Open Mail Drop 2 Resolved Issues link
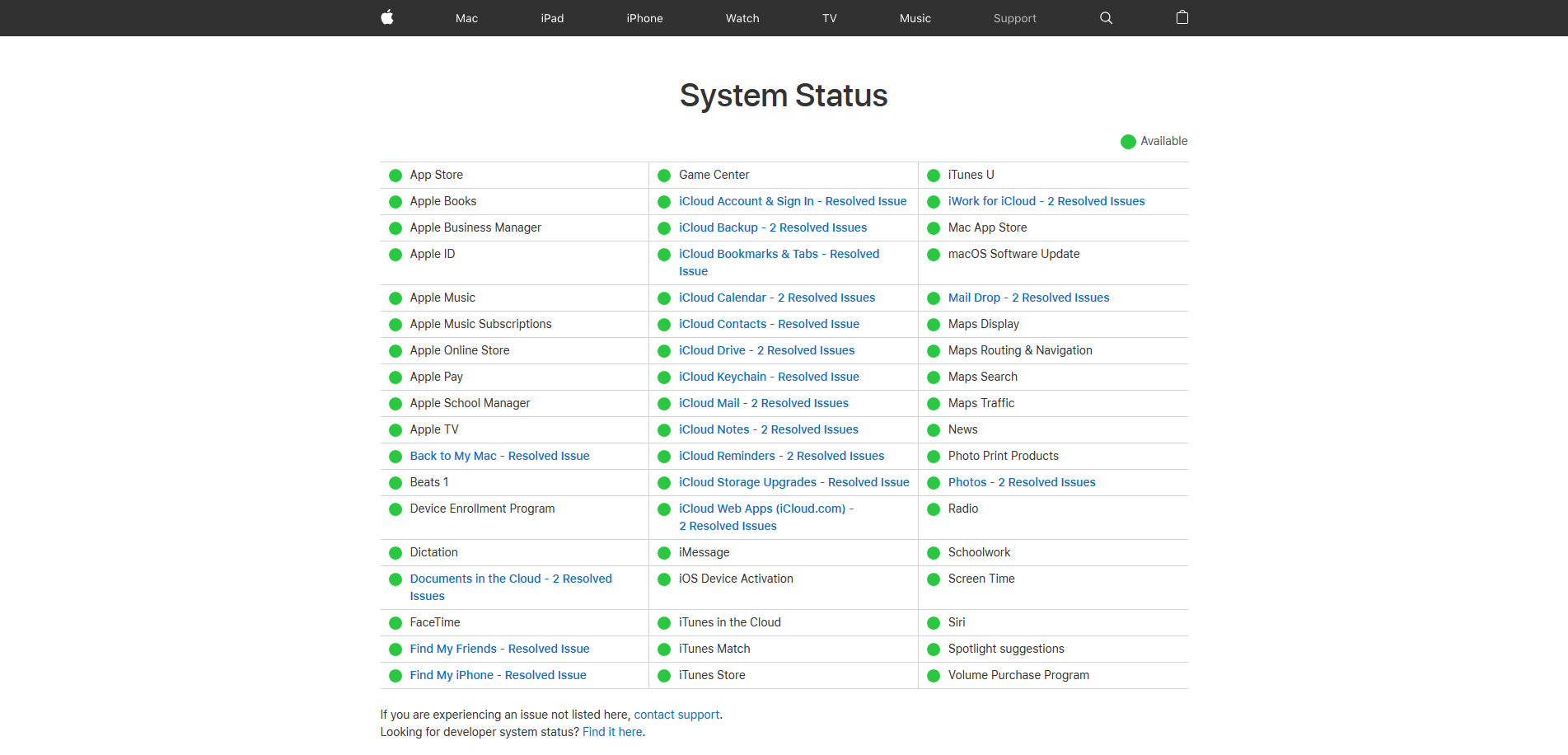The width and height of the screenshot is (1568, 755). click(x=1028, y=298)
